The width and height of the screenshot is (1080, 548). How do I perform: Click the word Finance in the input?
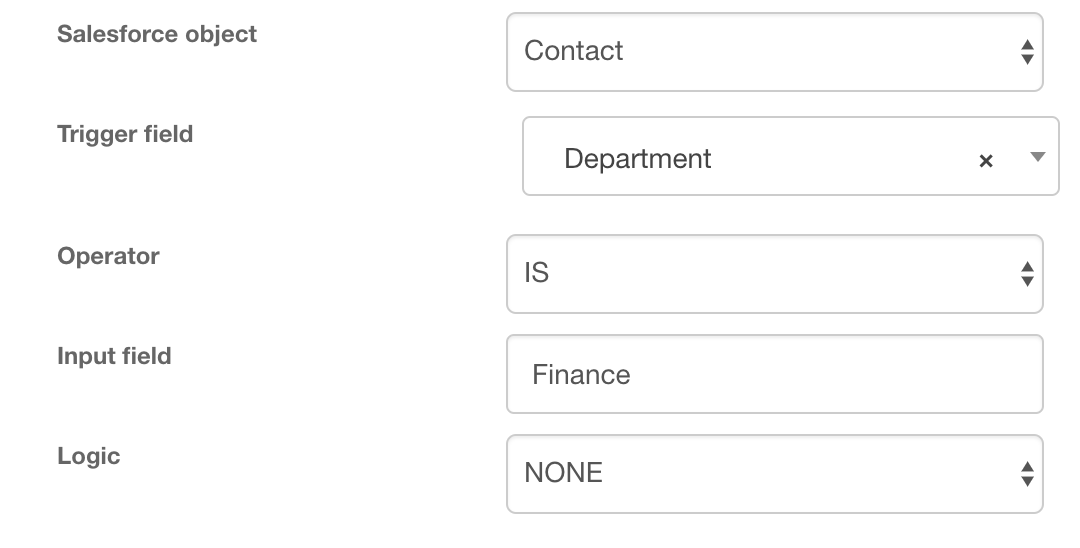(581, 375)
